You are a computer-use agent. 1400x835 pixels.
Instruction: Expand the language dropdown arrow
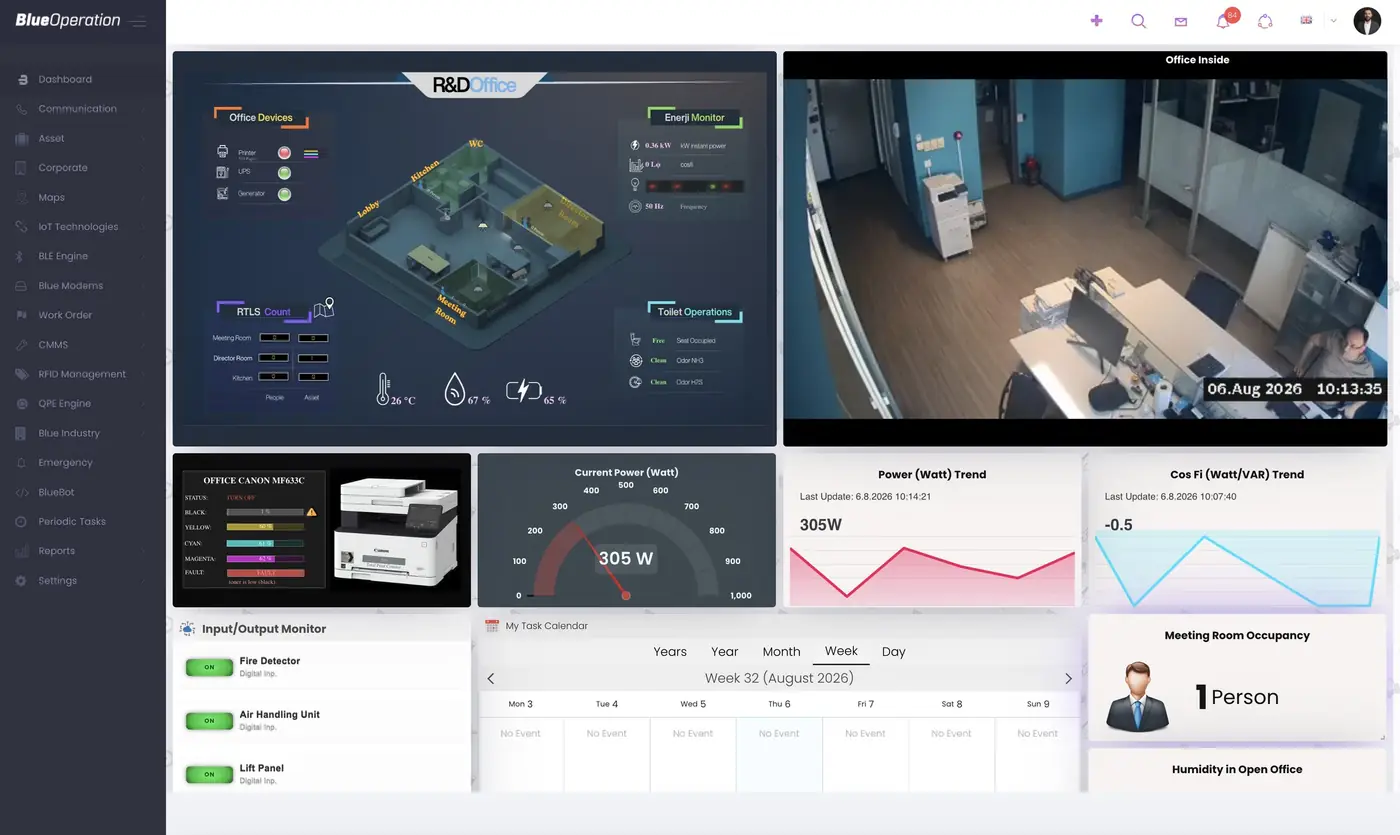click(1333, 20)
